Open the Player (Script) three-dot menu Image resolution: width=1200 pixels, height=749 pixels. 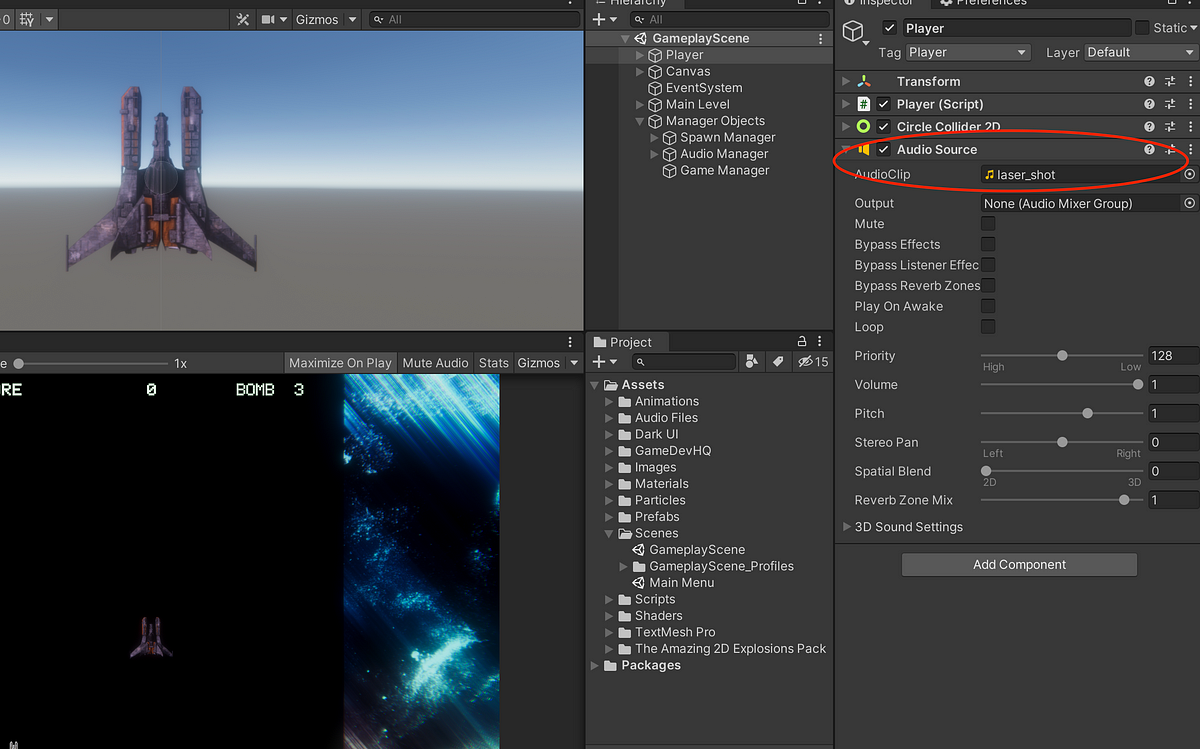1190,104
